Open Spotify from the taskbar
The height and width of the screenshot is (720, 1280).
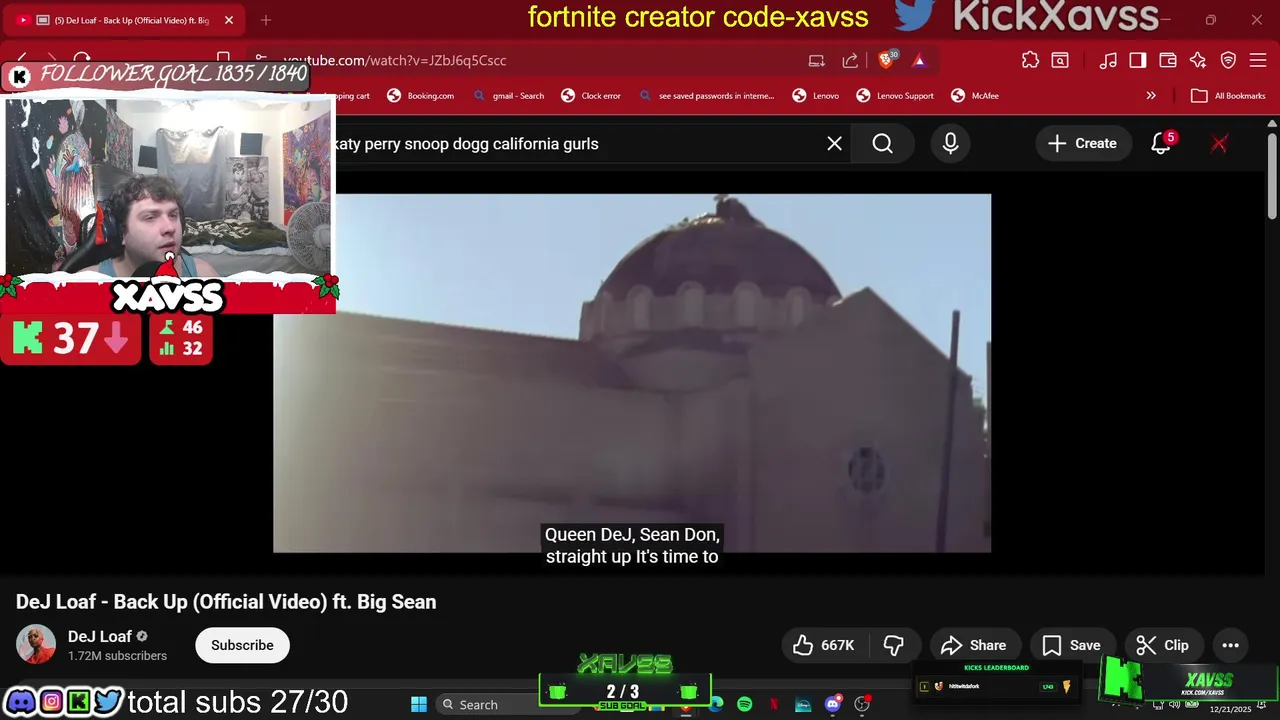tap(745, 705)
